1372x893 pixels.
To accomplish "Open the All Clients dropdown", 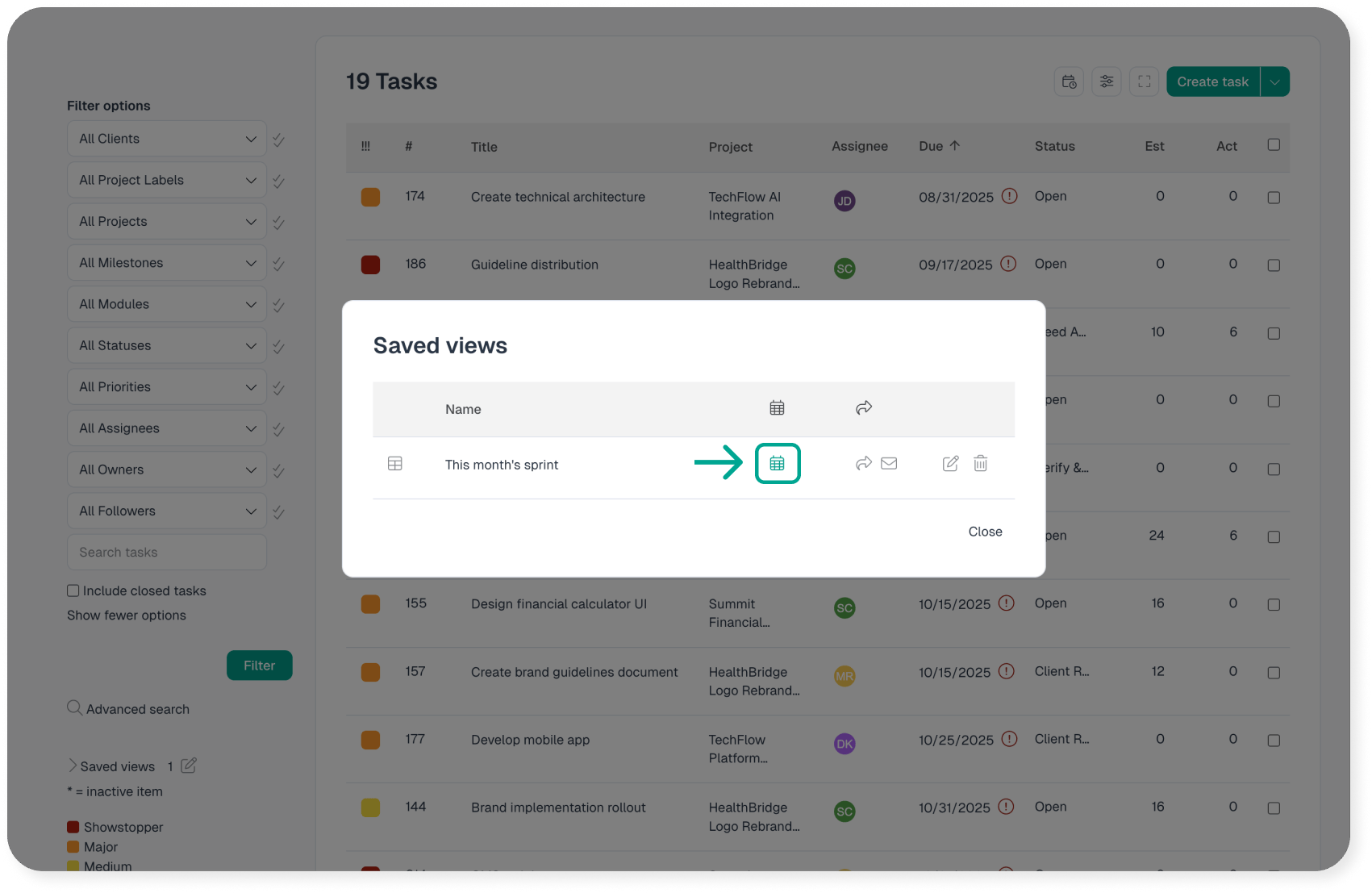I will [x=167, y=139].
